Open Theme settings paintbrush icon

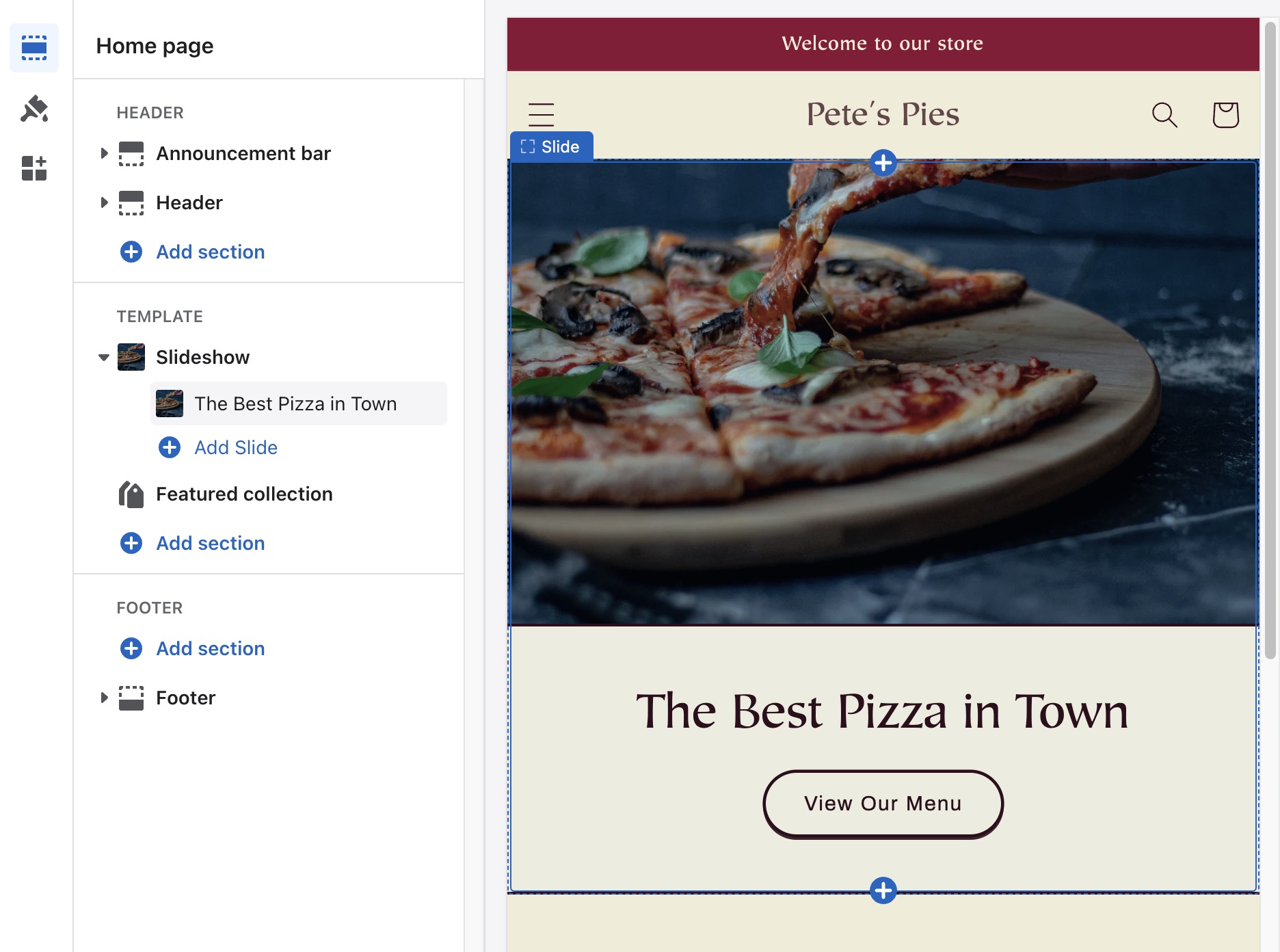coord(34,109)
